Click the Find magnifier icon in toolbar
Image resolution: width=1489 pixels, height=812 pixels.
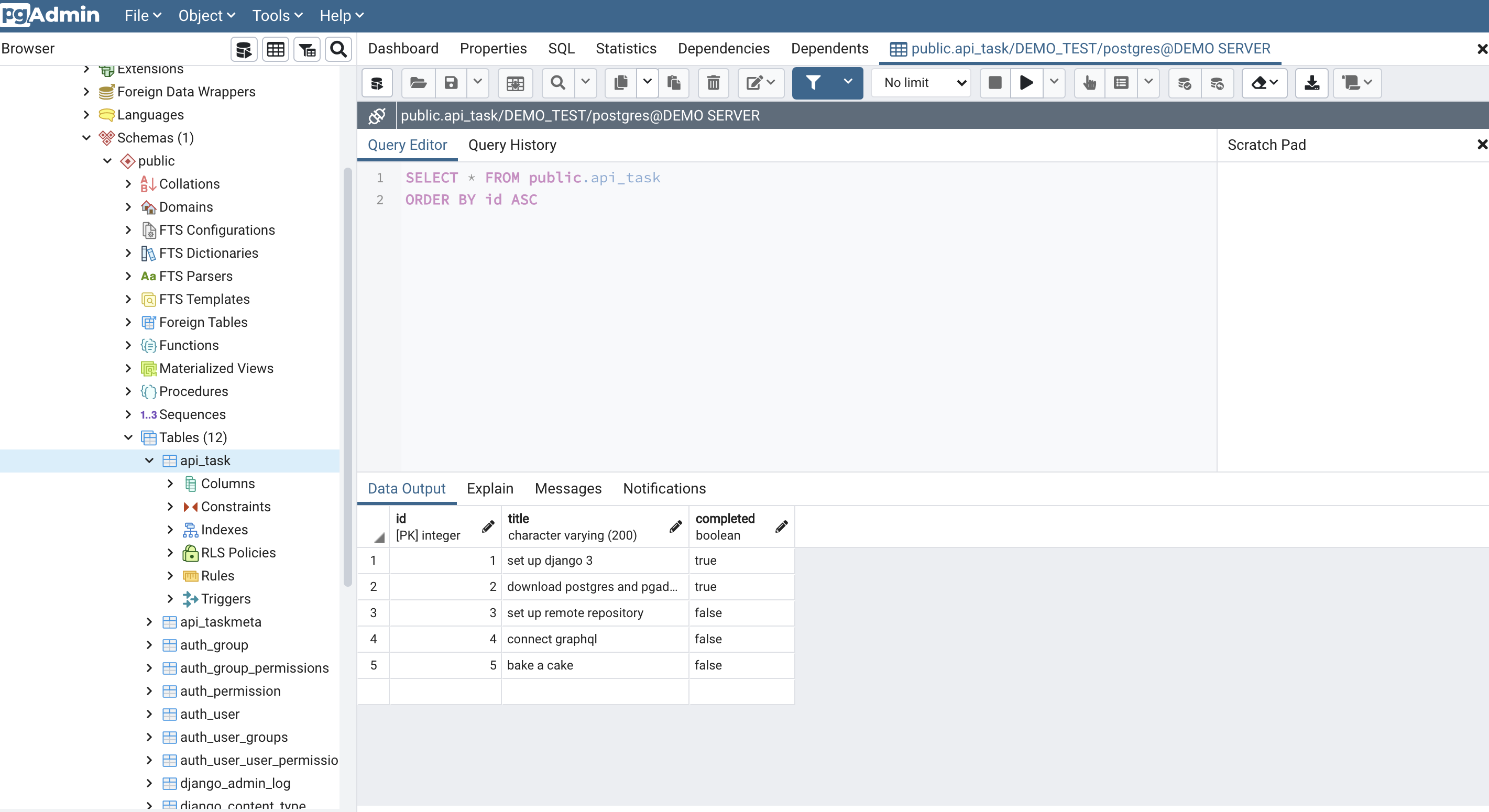coord(558,83)
